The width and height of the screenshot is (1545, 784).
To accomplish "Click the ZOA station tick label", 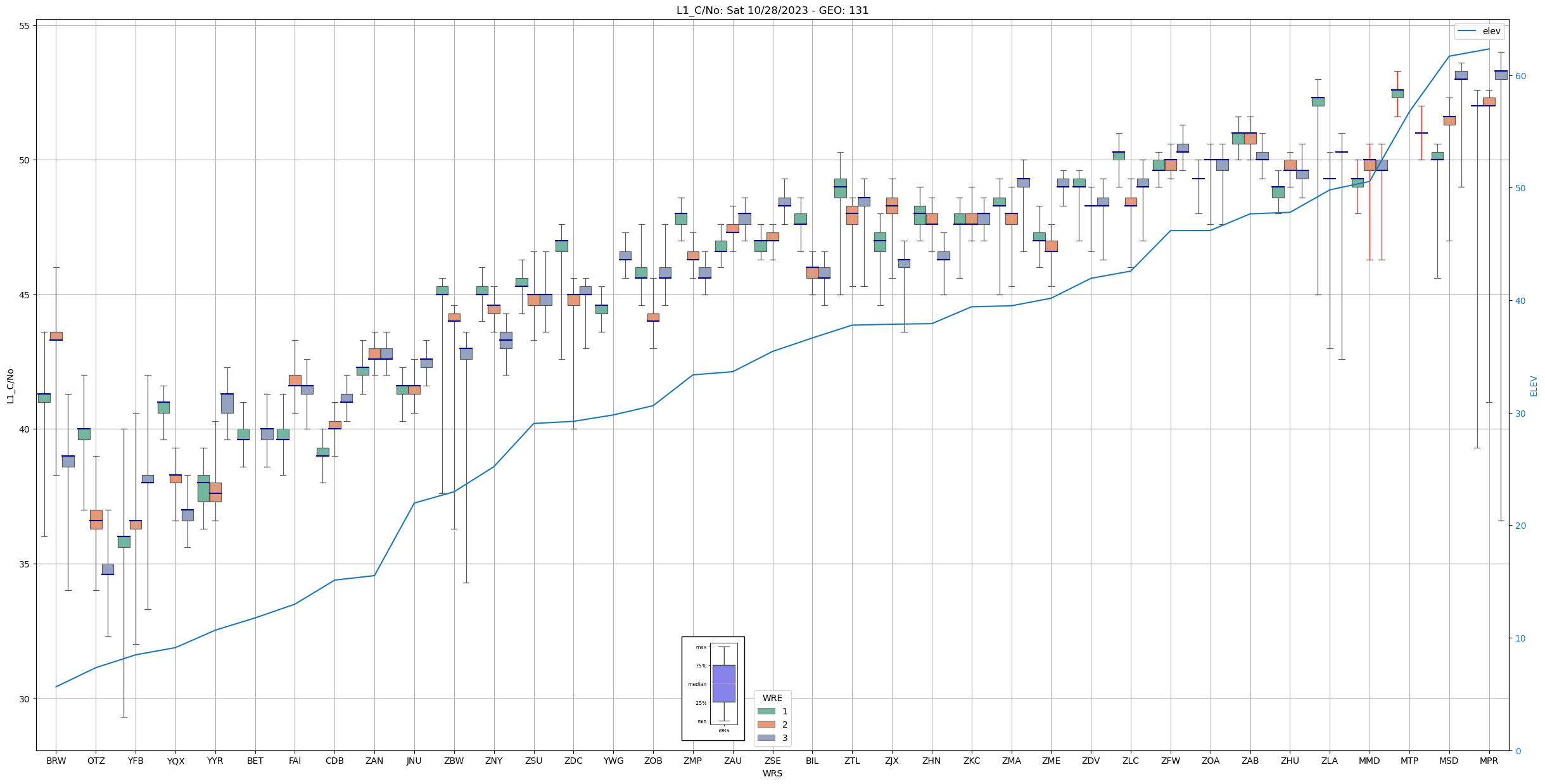I will click(1211, 761).
